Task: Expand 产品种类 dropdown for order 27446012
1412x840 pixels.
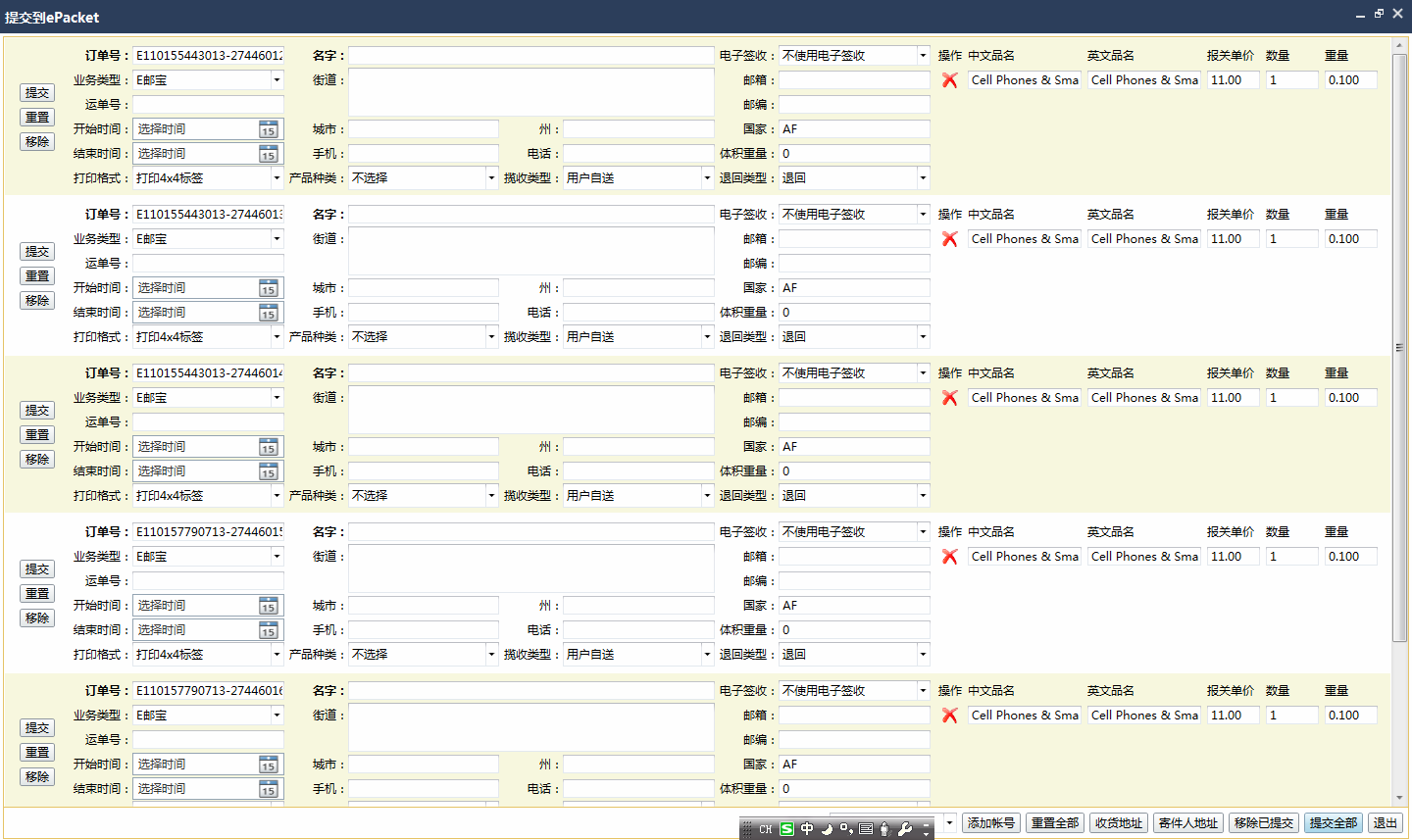Action: click(491, 178)
